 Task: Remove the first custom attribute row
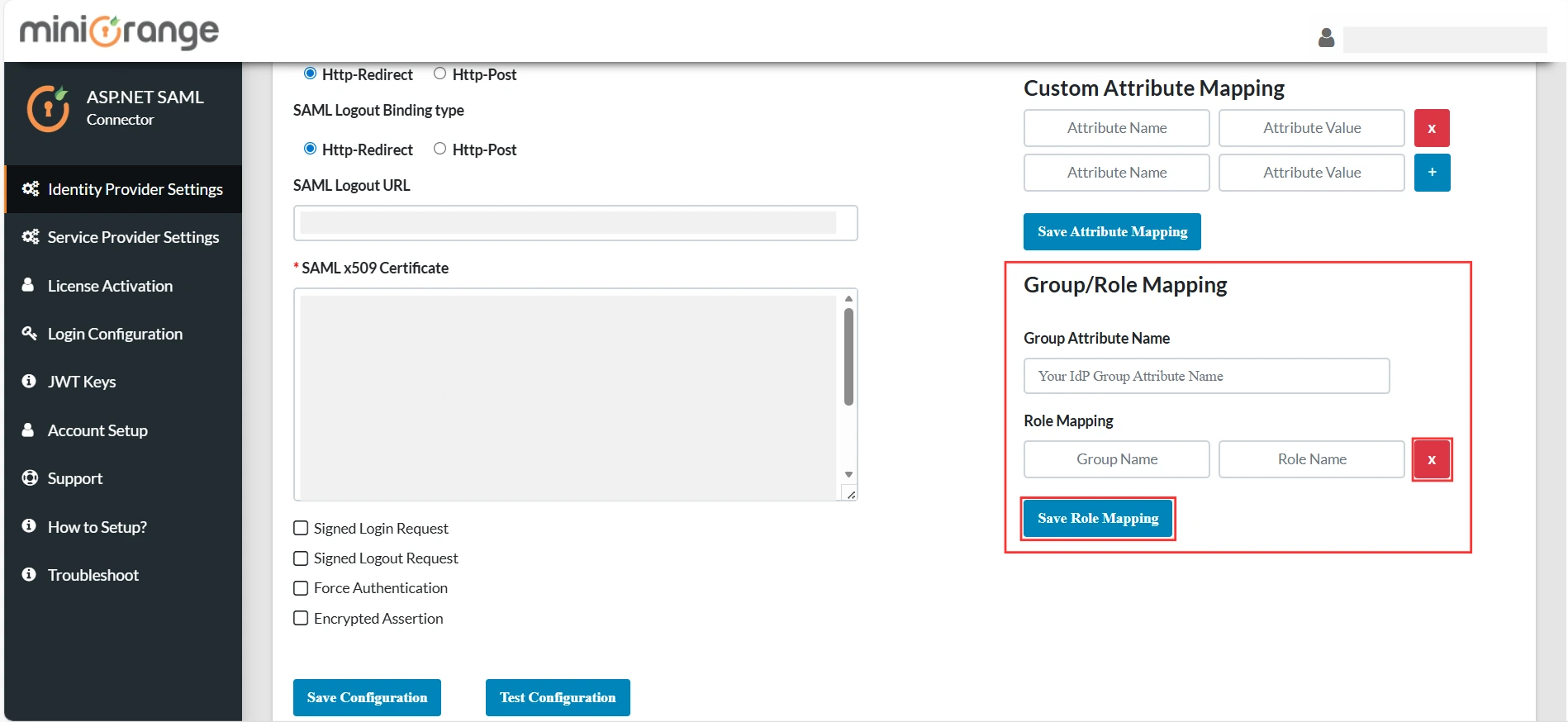click(1432, 128)
